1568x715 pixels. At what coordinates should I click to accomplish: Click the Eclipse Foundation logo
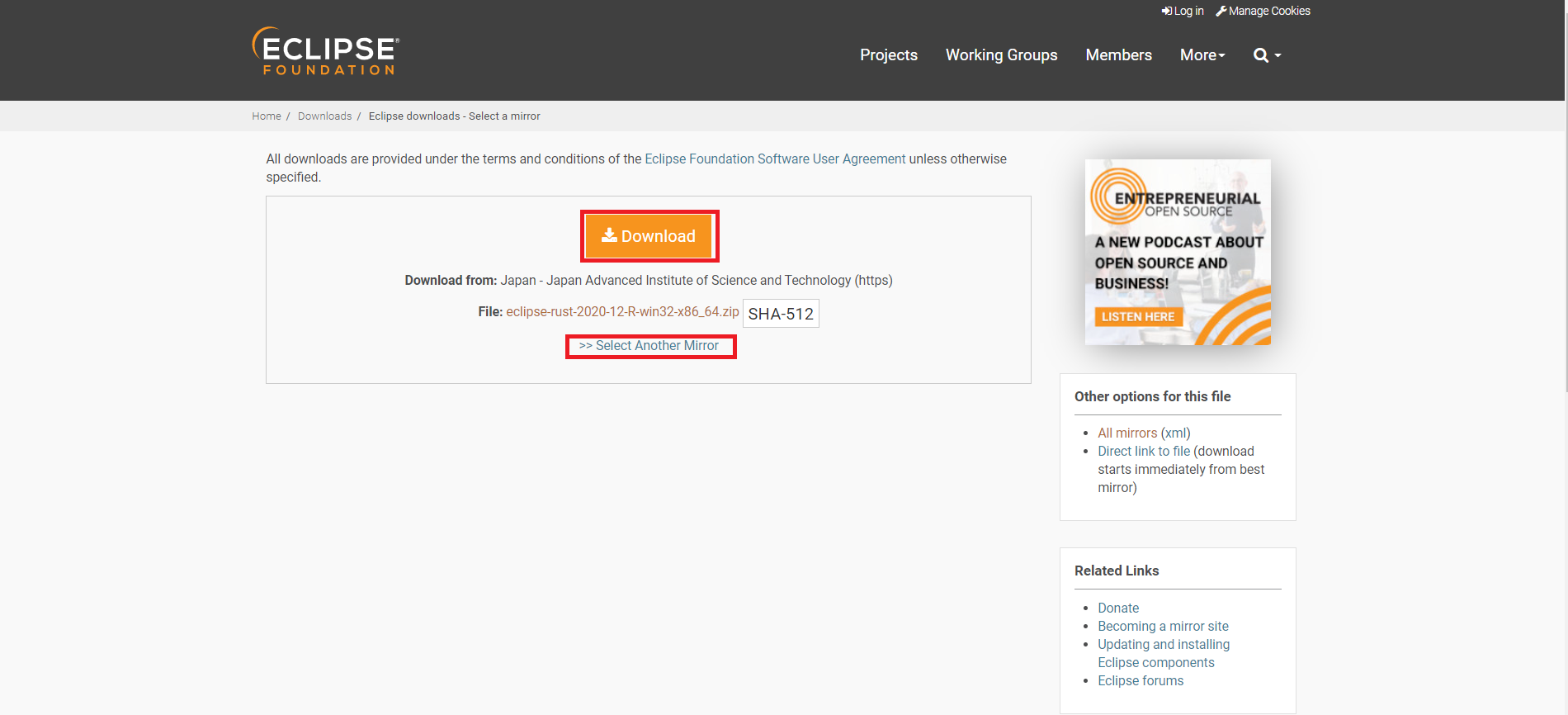pyautogui.click(x=326, y=51)
